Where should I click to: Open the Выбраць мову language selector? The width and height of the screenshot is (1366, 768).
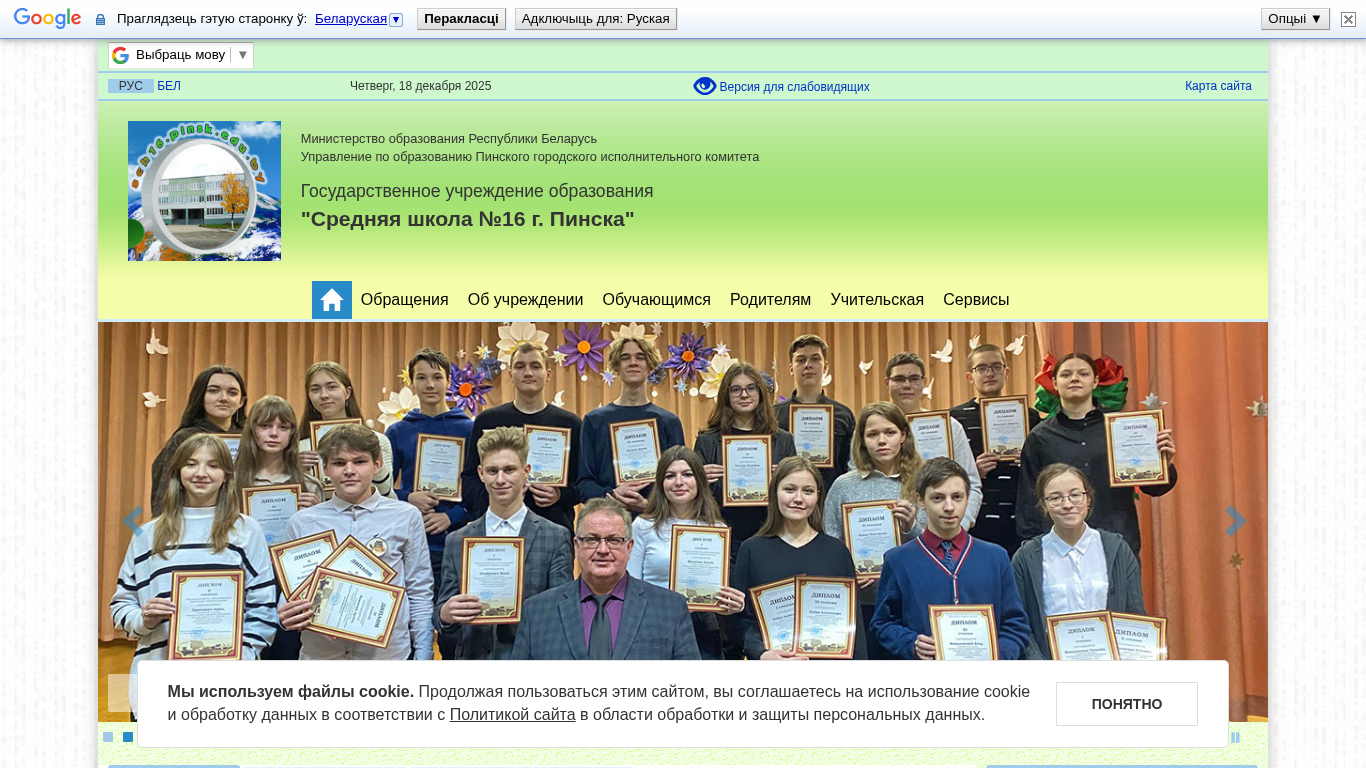181,55
